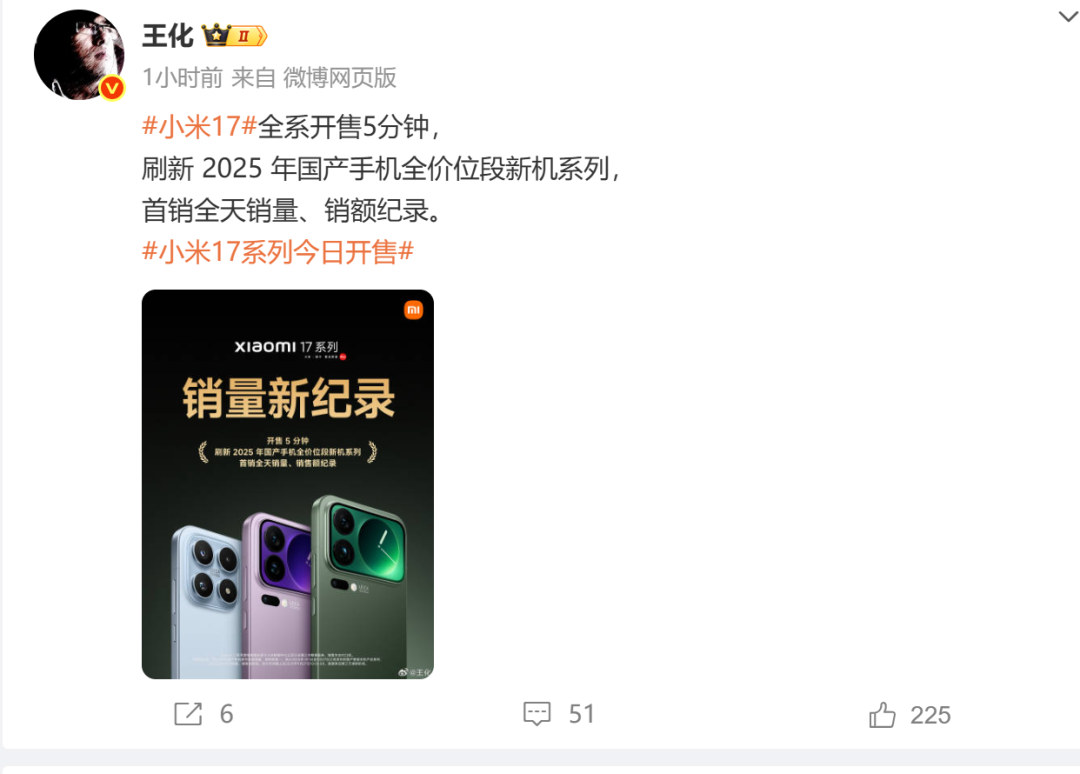The image size is (1080, 774).
Task: Click the orange verified V badge
Action: (x=112, y=88)
